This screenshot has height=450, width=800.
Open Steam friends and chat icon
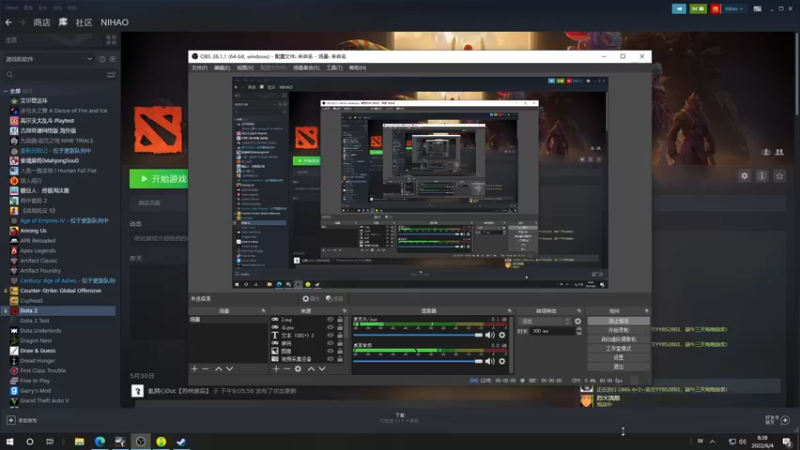coord(785,420)
